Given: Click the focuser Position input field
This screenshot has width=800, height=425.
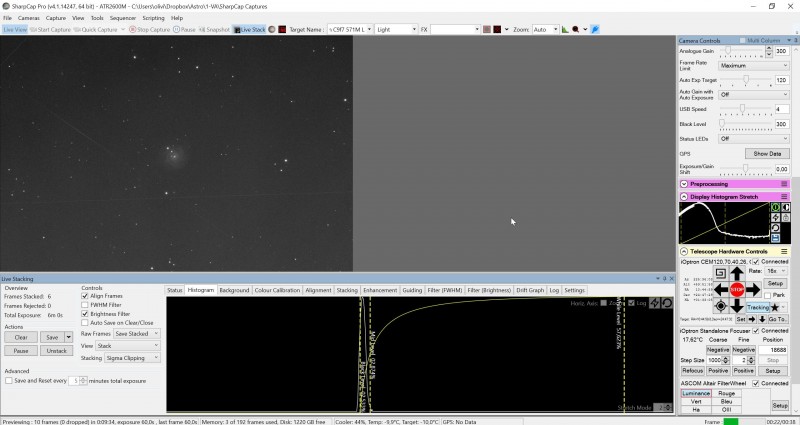Looking at the screenshot, I should point(773,350).
